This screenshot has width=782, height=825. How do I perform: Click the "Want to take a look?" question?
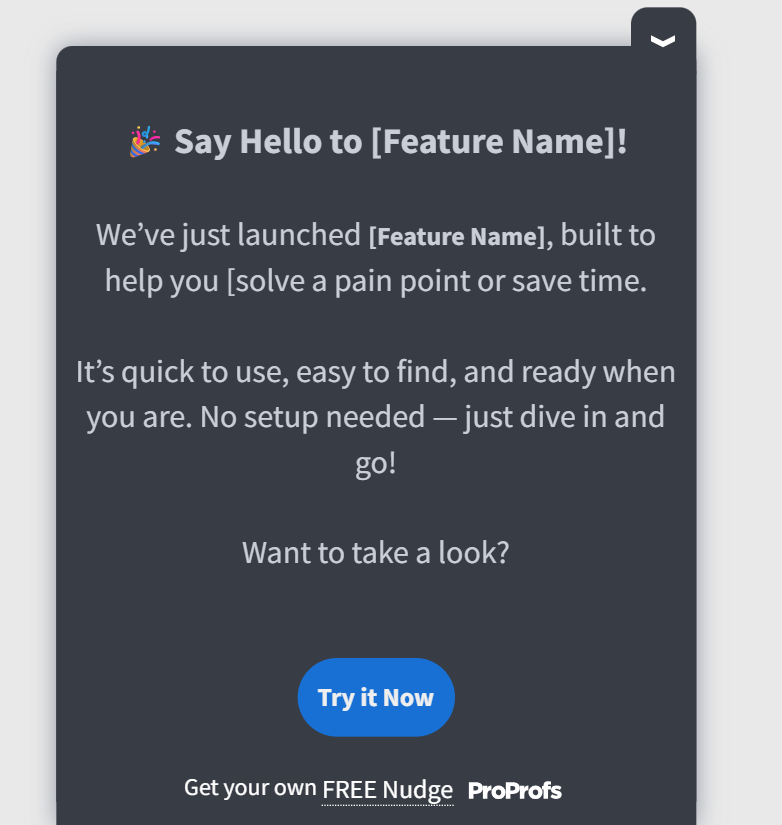coord(376,552)
